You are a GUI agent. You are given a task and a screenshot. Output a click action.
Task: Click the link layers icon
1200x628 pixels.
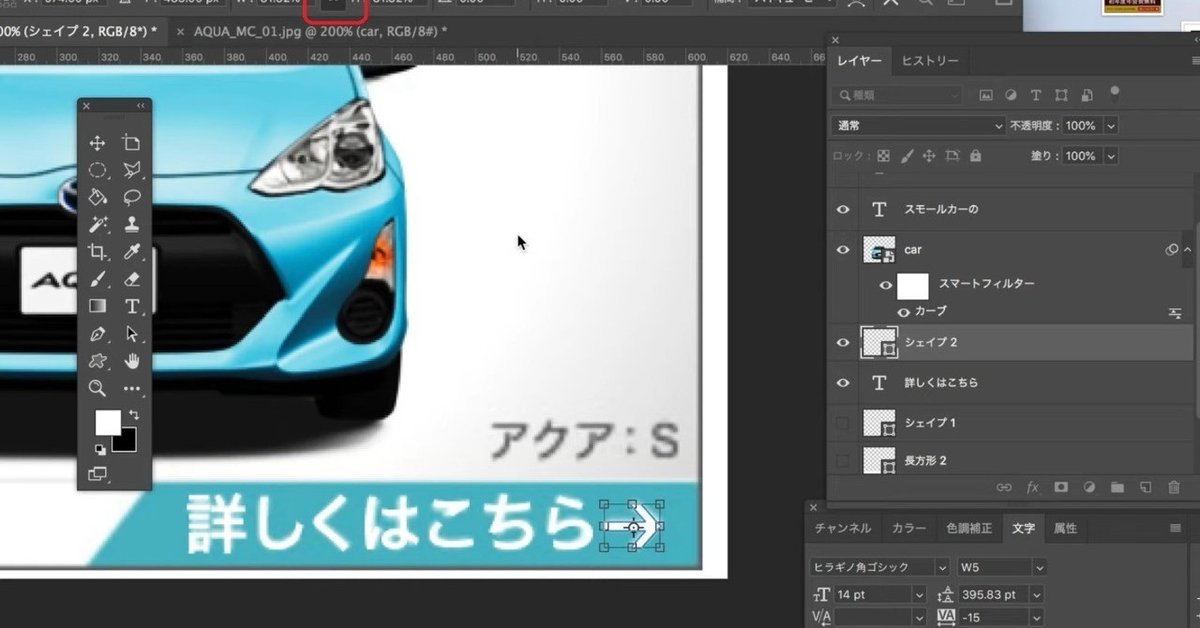pos(1004,487)
